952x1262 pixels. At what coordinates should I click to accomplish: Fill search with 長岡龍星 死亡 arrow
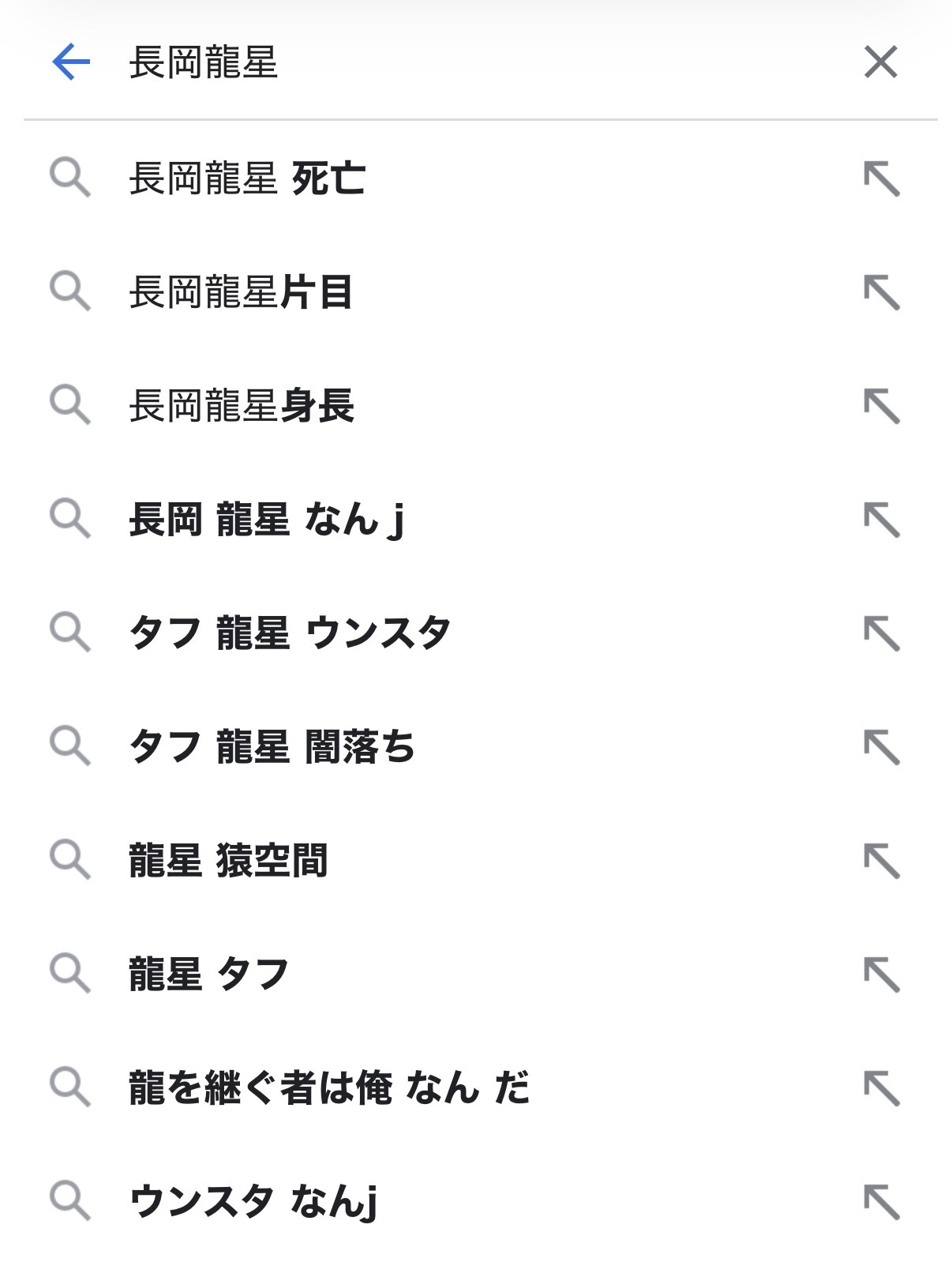click(882, 178)
